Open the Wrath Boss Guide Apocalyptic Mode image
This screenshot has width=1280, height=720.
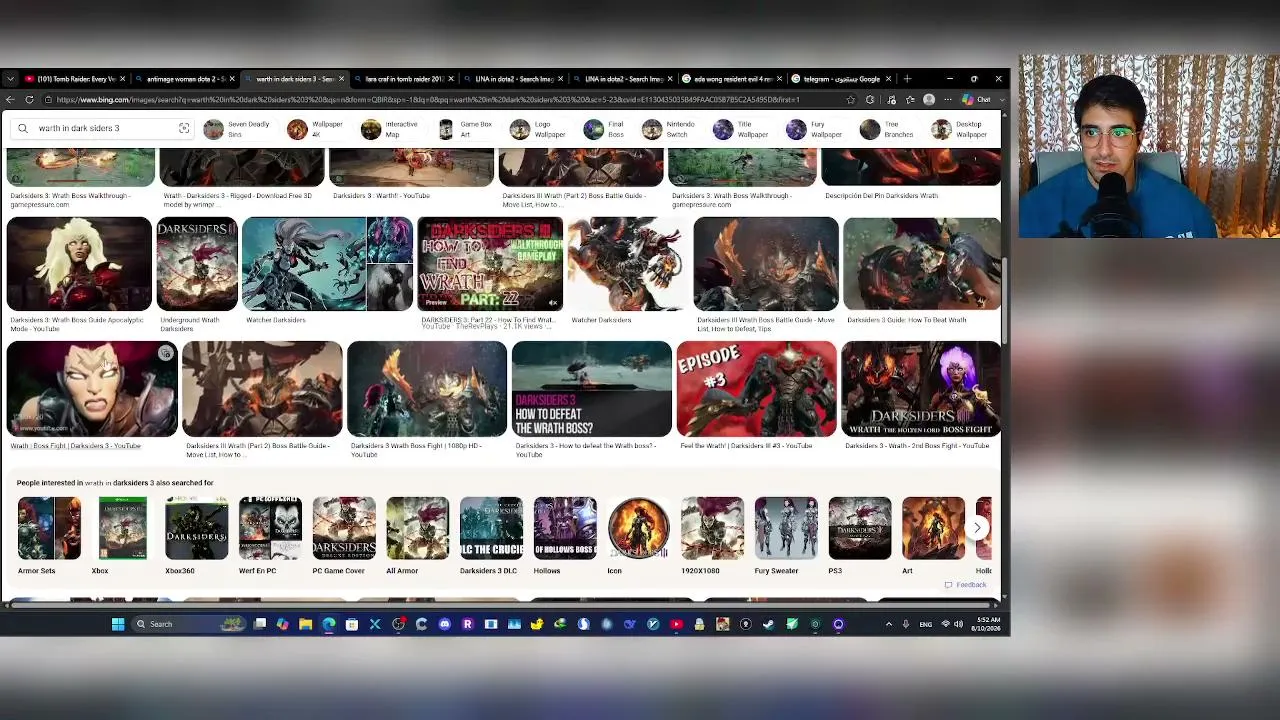tap(79, 264)
